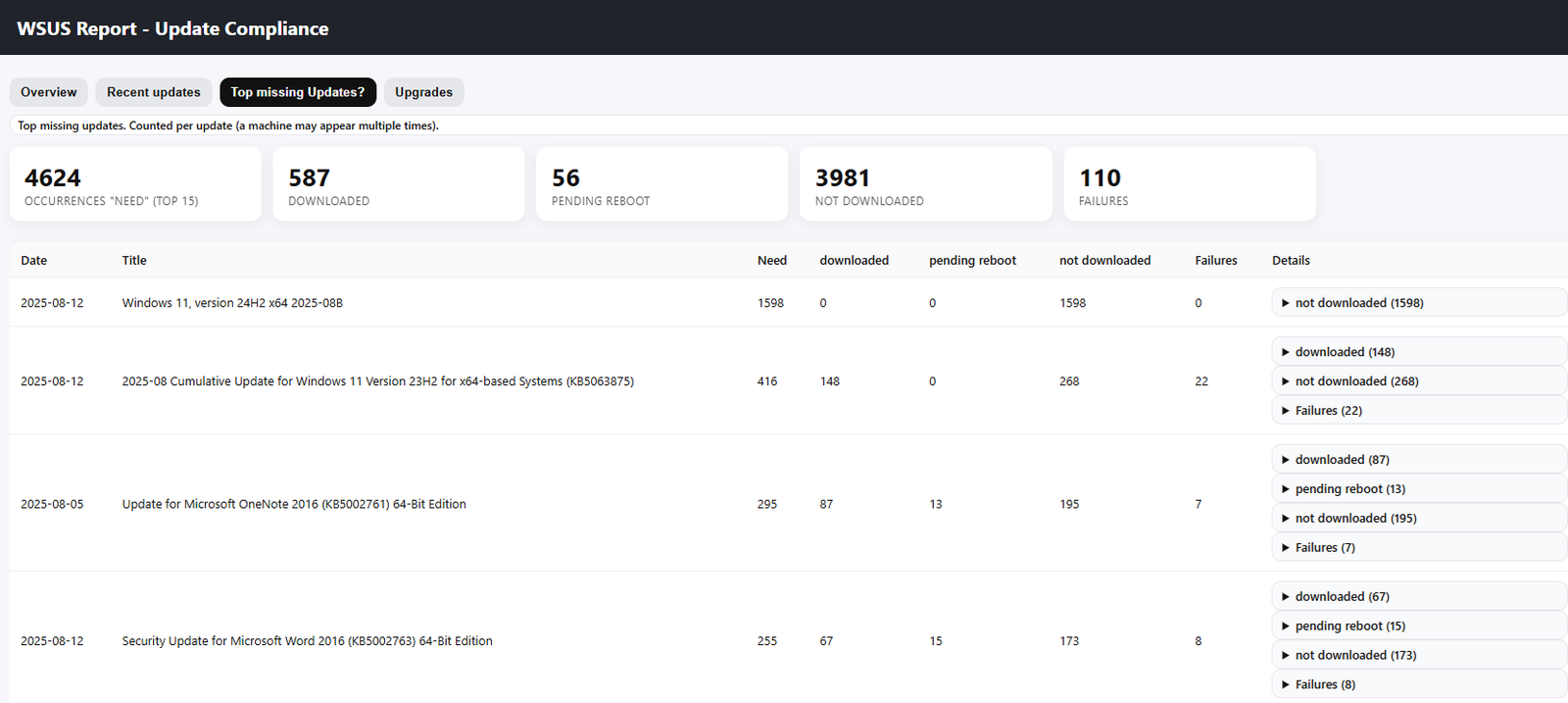This screenshot has height=703, width=1568.
Task: Go to the Upgrades tab
Action: 423,92
